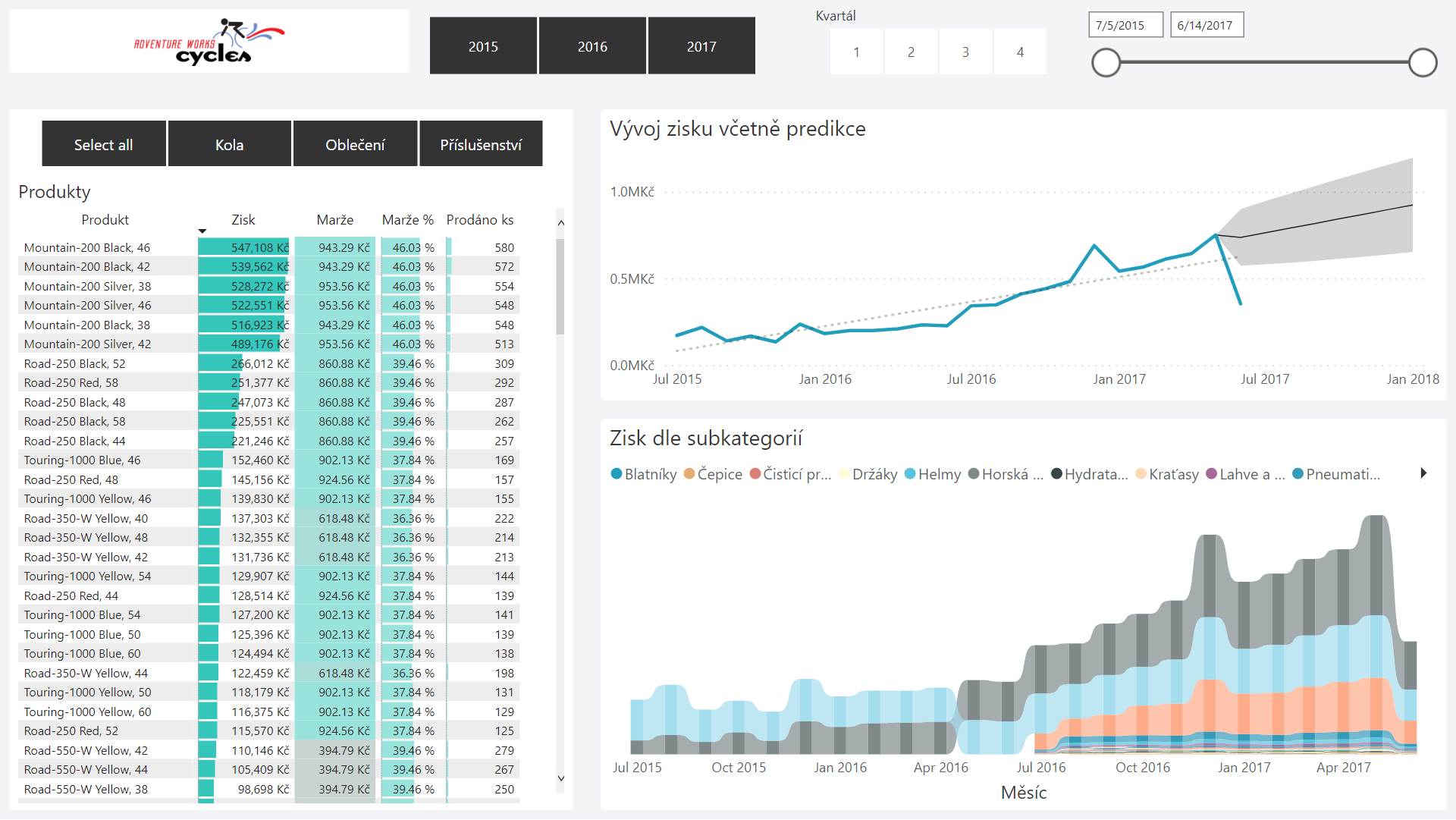Expand legend with the right arrow
This screenshot has width=1456, height=820.
coord(1423,473)
